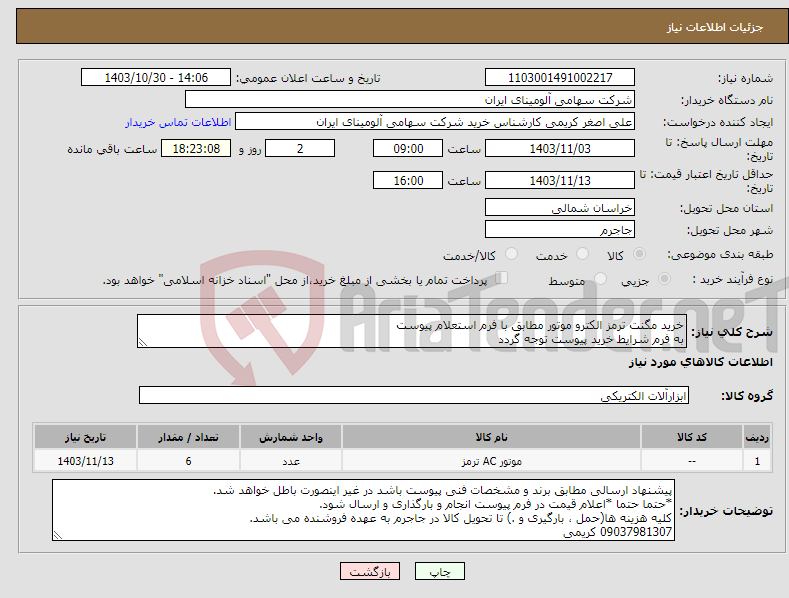This screenshot has height=598, width=789.
Task: Click the جزئیات اطلاعات نیاز header title
Action: coord(715,27)
